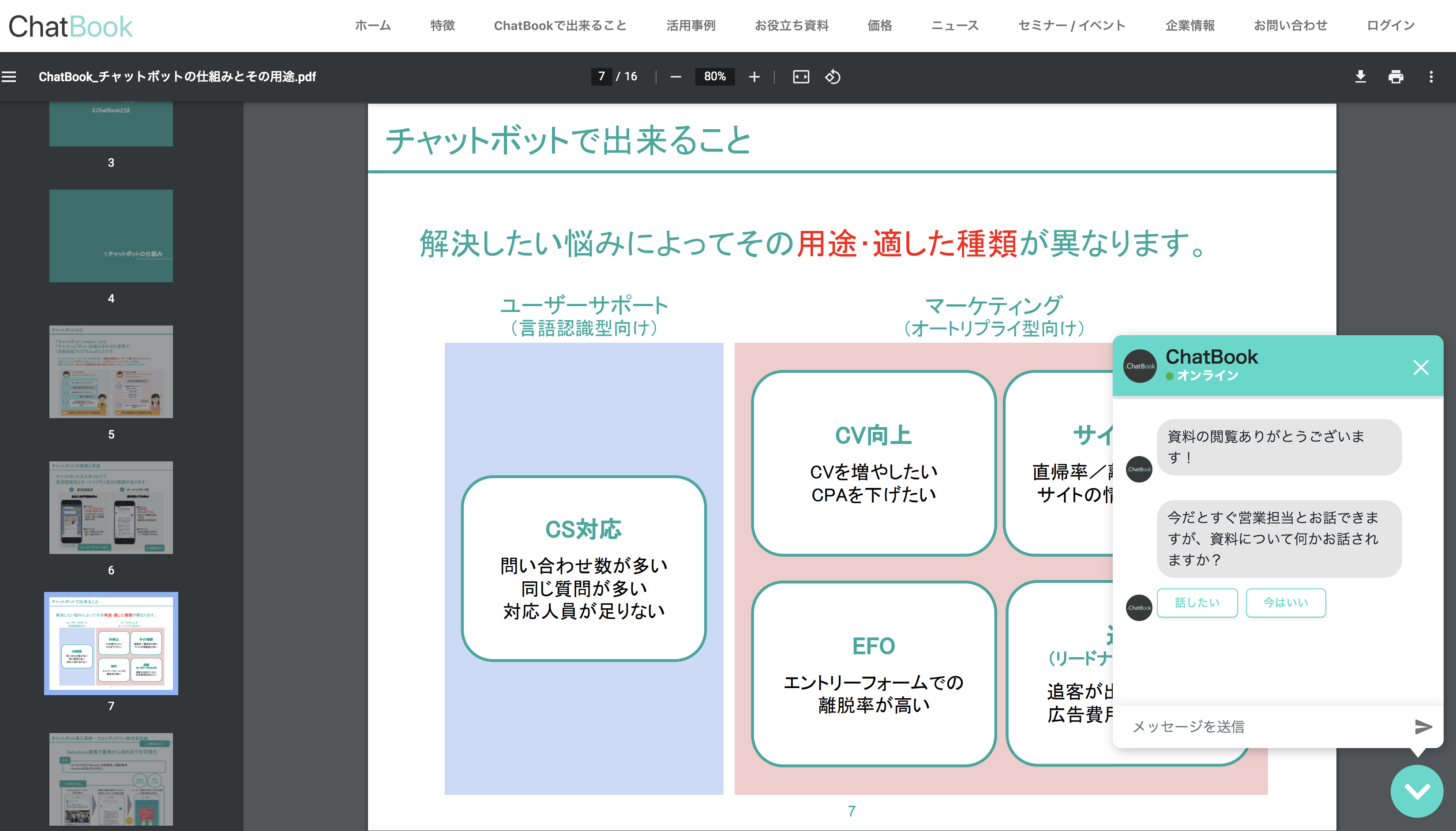Click the ChatBook avatar in chat header
Image resolution: width=1456 pixels, height=831 pixels.
1140,366
